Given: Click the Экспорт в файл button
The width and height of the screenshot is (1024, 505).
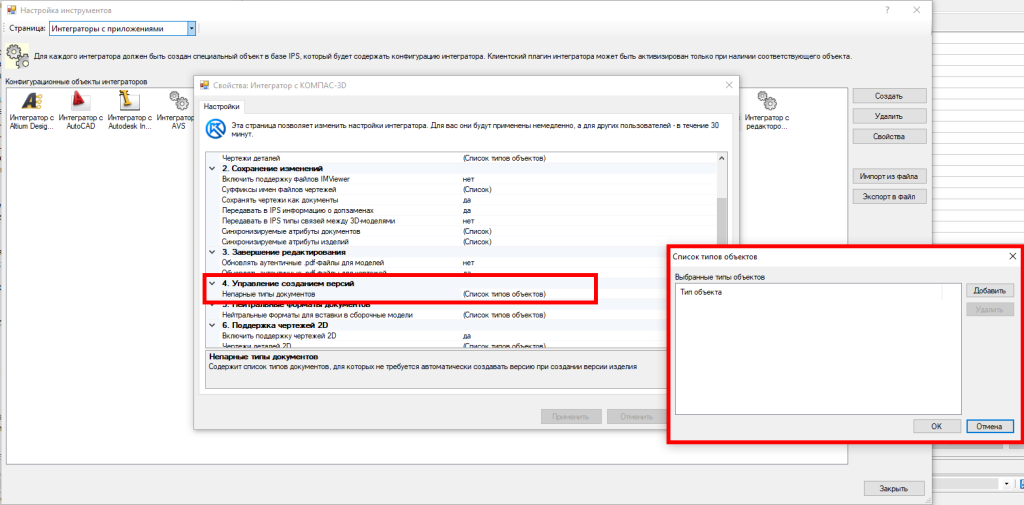Looking at the screenshot, I should (888, 197).
